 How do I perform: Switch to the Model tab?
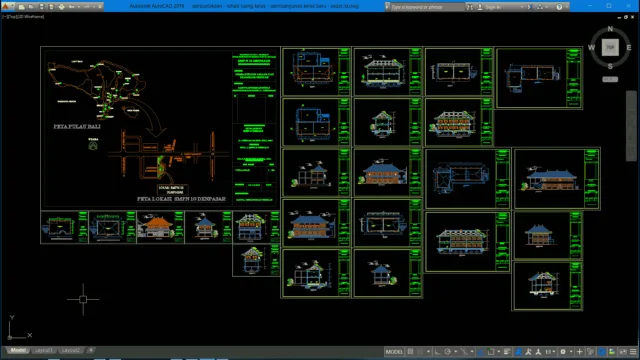coord(18,350)
